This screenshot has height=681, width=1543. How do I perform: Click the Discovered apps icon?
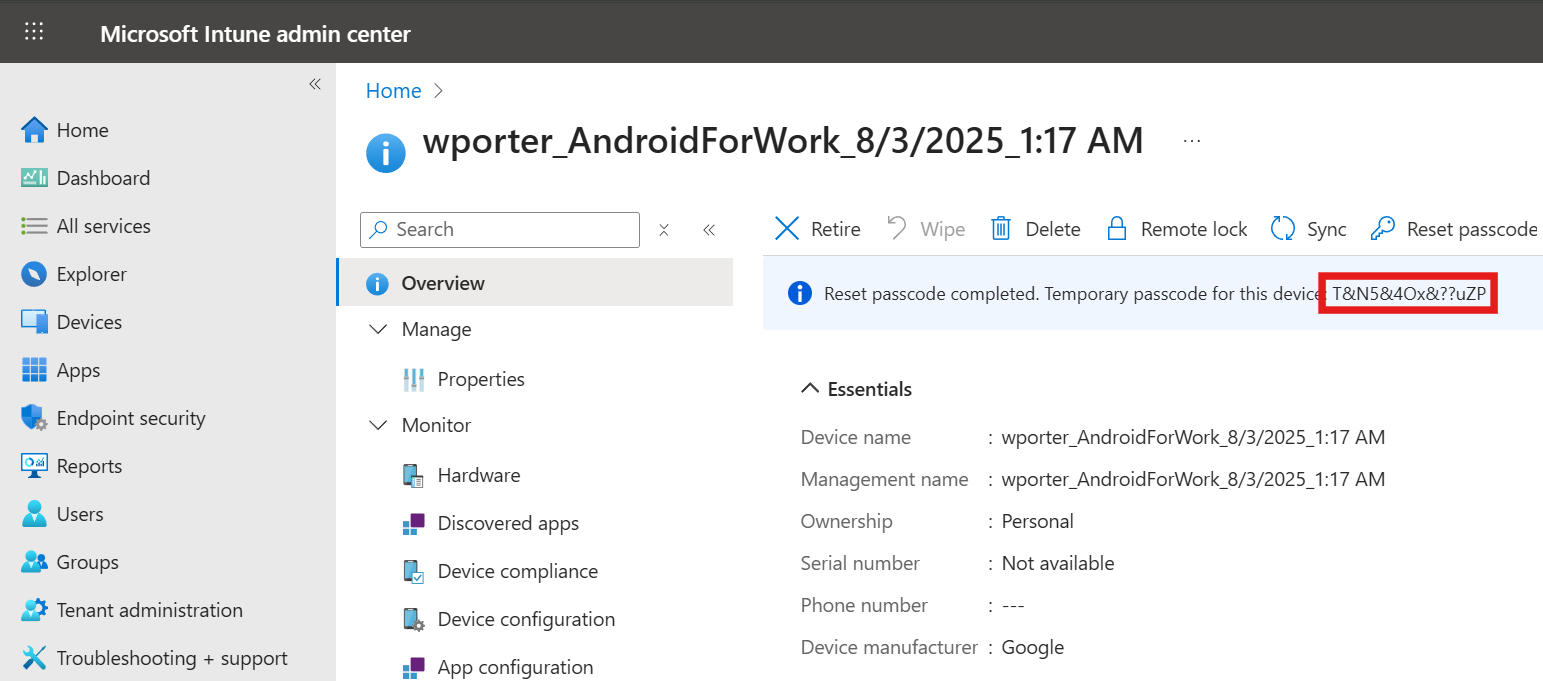413,523
